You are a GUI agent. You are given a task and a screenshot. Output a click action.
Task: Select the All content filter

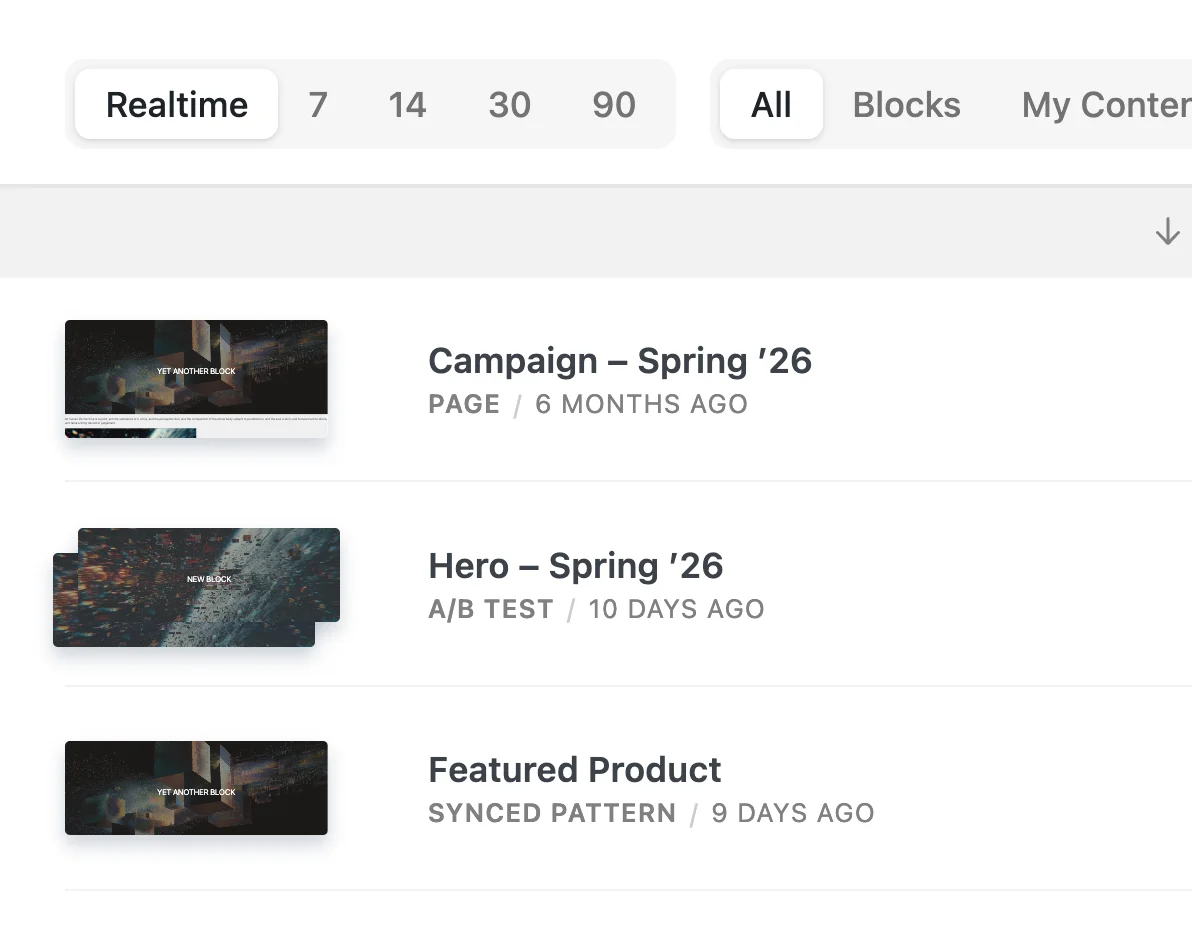point(771,105)
